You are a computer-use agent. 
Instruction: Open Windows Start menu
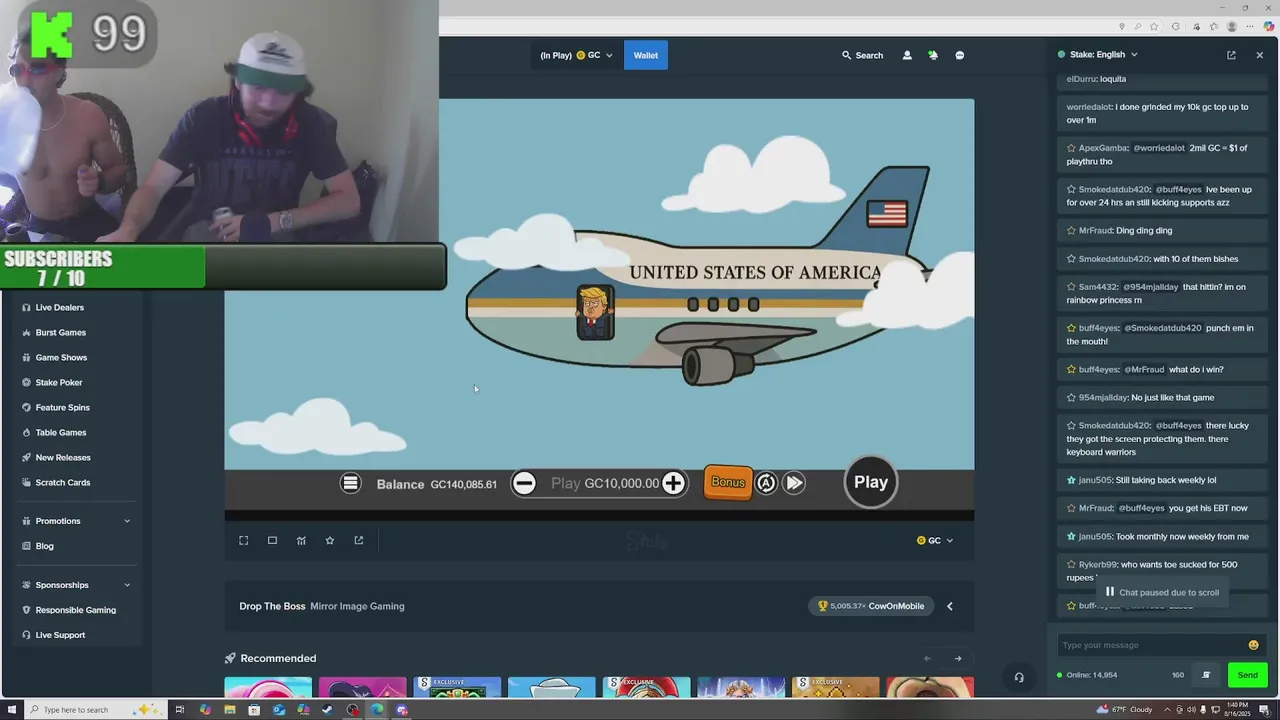click(x=12, y=710)
